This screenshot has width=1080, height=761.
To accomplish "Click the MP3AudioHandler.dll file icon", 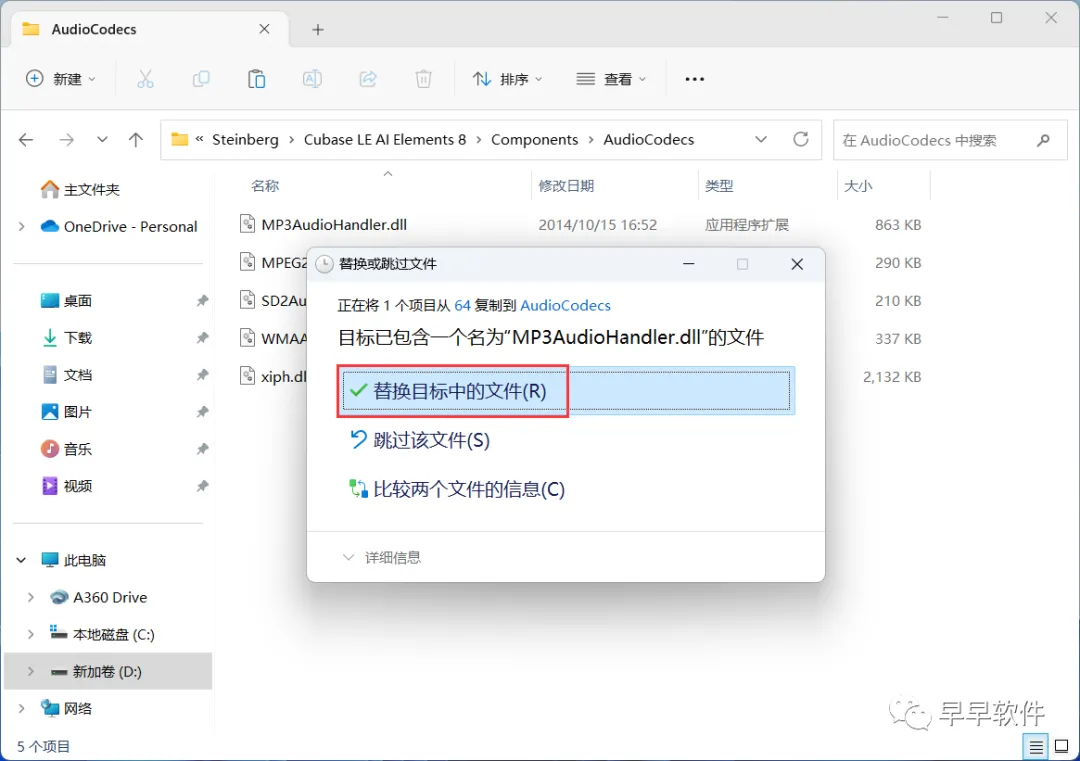I will (x=247, y=224).
